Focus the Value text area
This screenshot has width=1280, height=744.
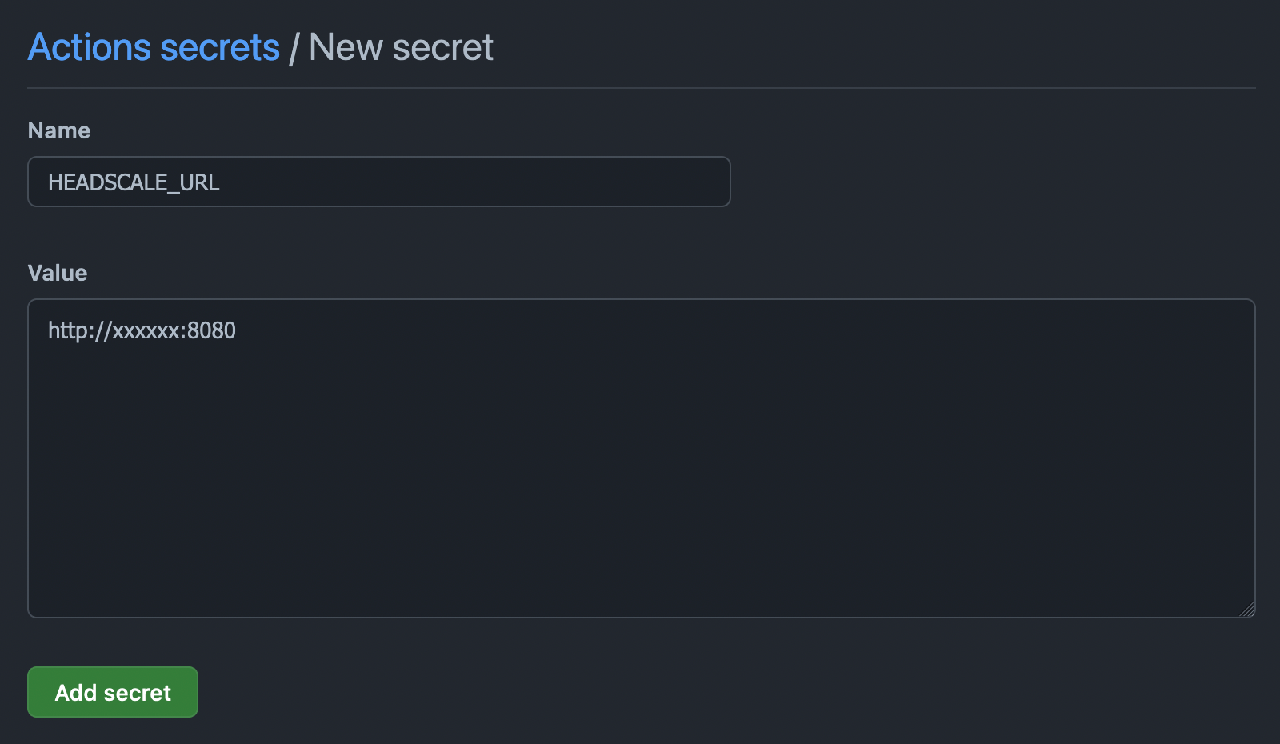point(640,458)
